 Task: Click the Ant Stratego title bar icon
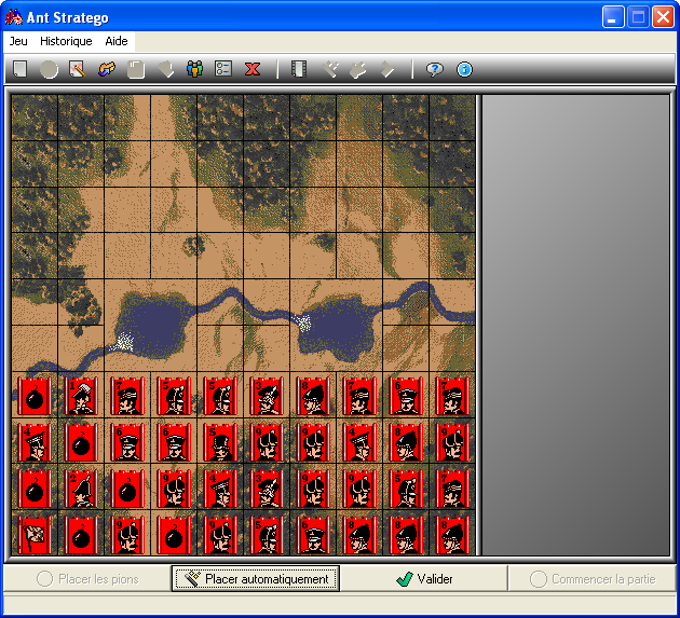point(13,17)
